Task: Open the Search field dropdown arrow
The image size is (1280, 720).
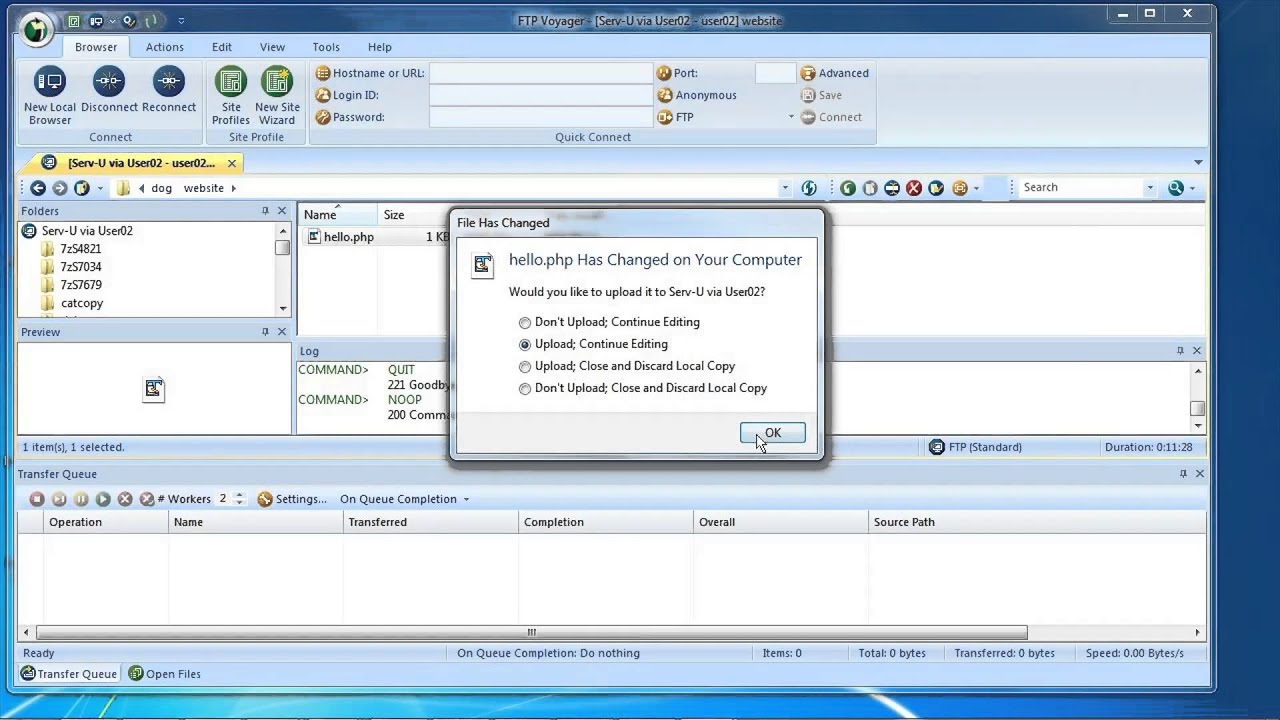Action: point(1150,188)
